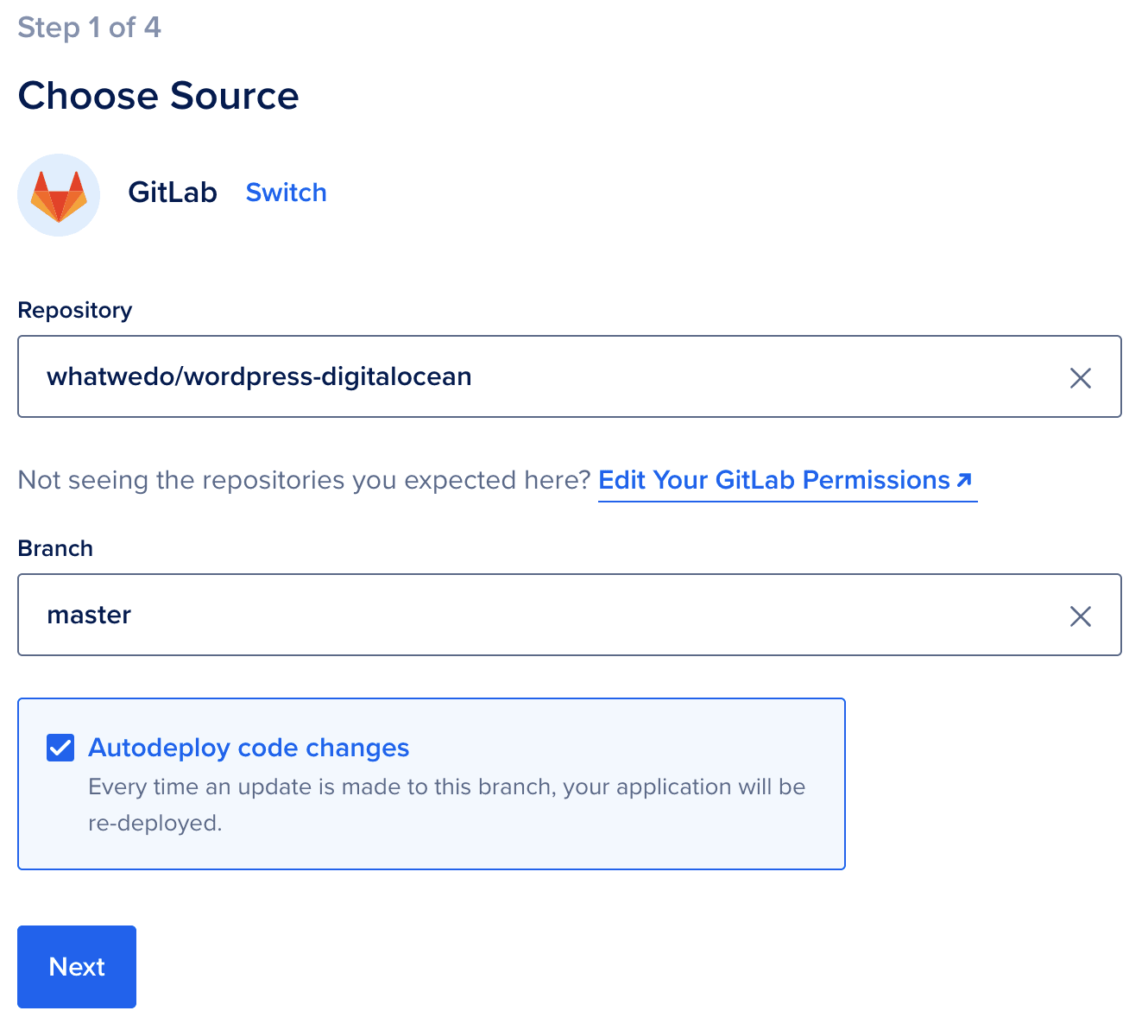This screenshot has width=1148, height=1036.
Task: Clear the selected repository with the X icon
Action: pos(1080,378)
